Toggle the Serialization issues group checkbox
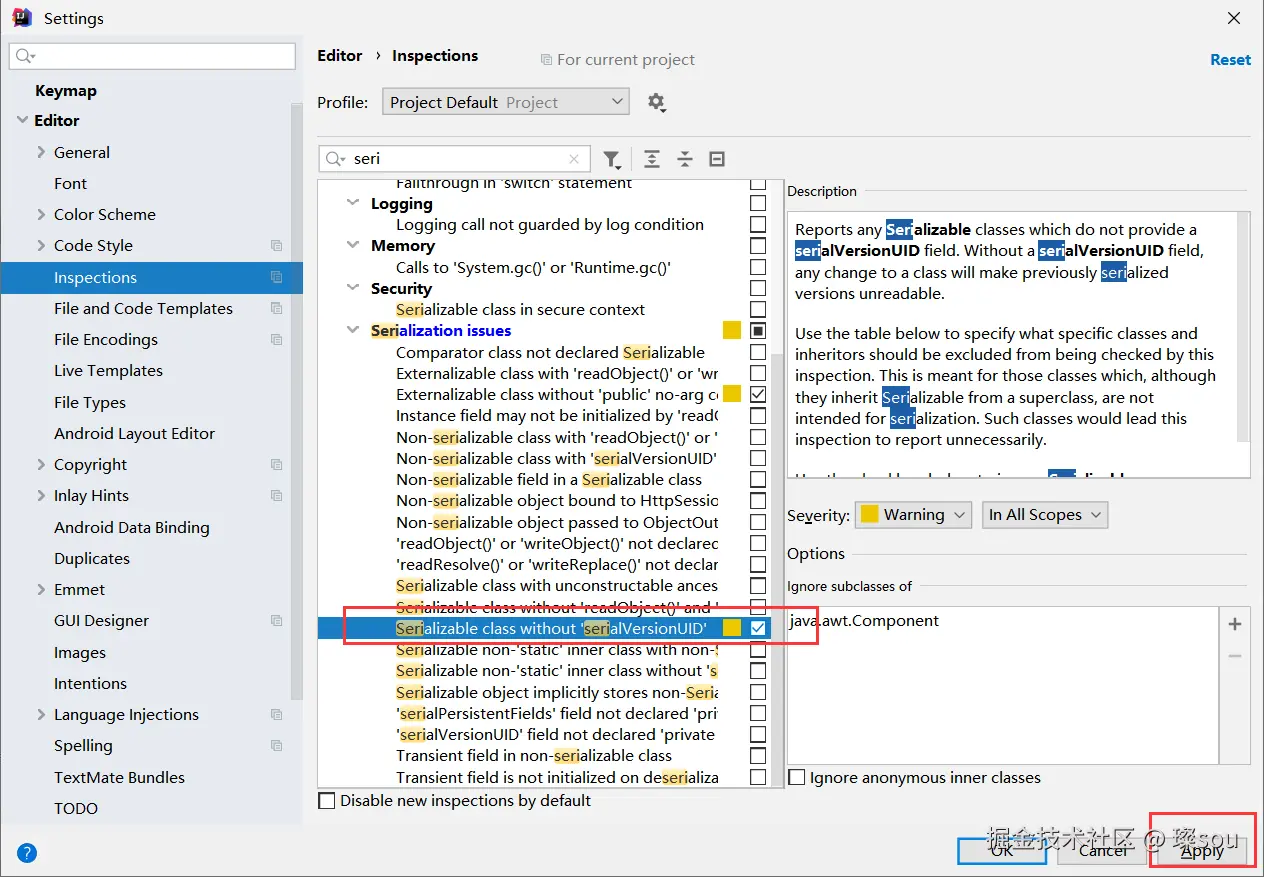 [x=758, y=330]
